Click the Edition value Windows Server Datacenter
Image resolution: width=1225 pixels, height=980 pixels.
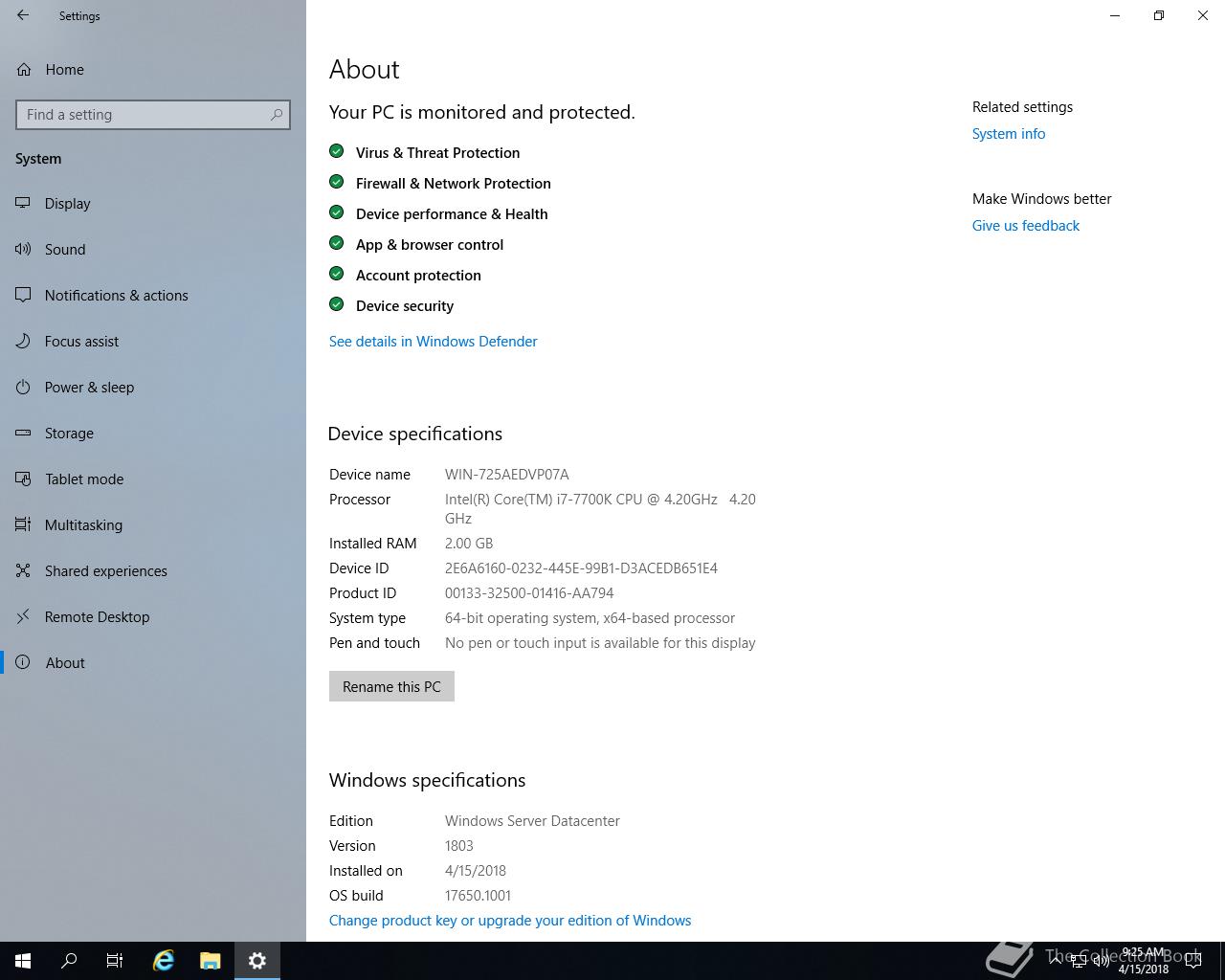532,820
